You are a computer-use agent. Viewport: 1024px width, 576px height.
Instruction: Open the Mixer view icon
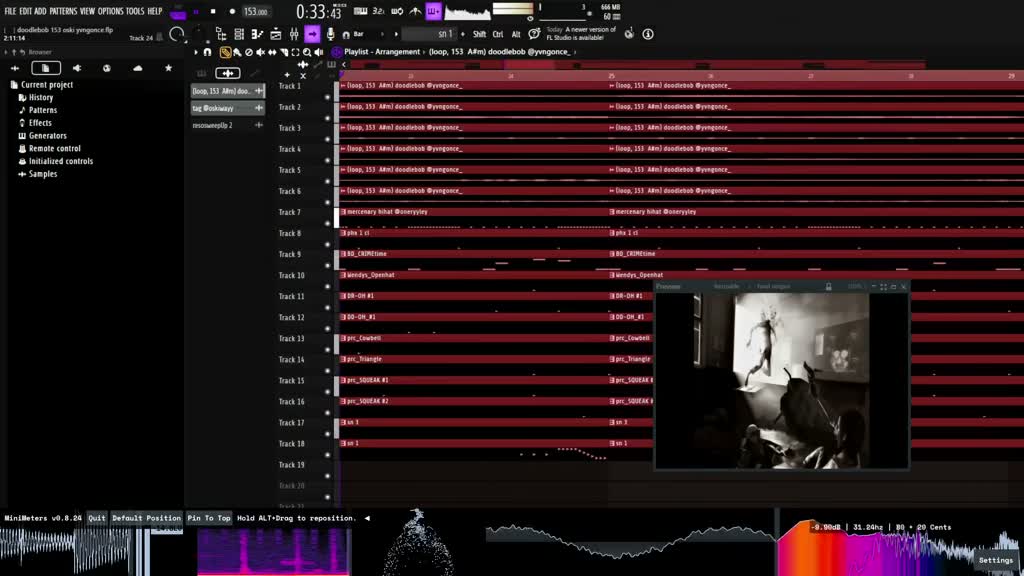tap(295, 34)
